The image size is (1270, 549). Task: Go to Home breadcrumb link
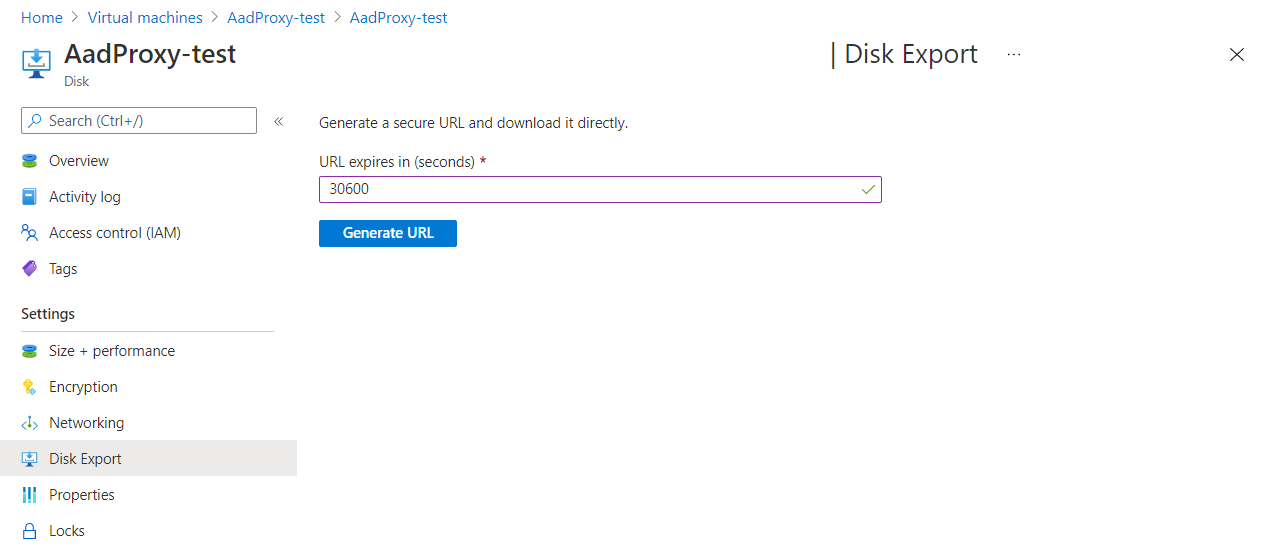point(41,18)
